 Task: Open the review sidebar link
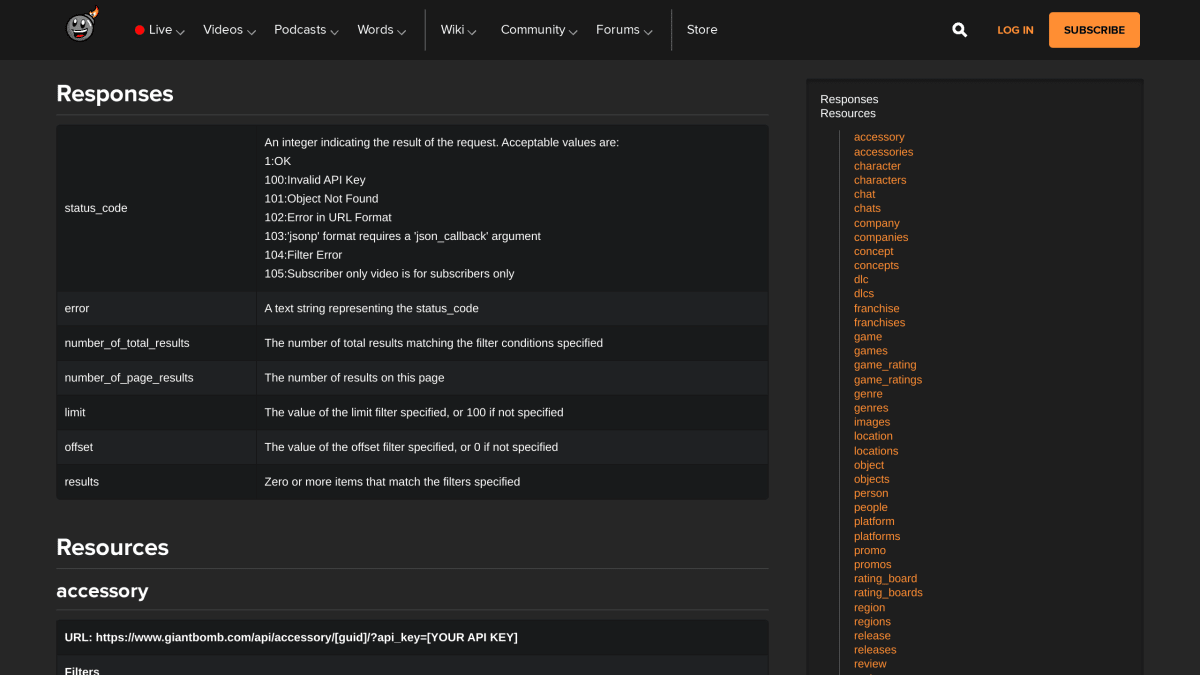click(x=870, y=663)
